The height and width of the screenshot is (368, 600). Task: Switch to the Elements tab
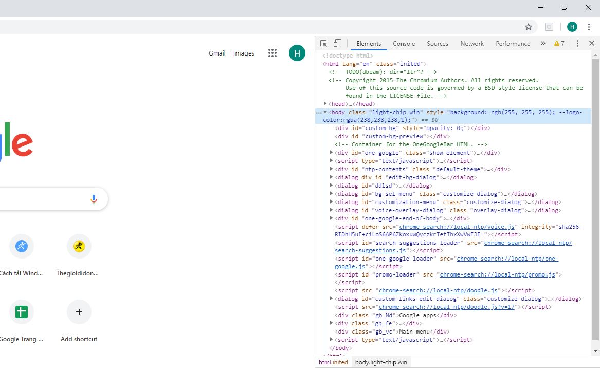click(x=368, y=44)
